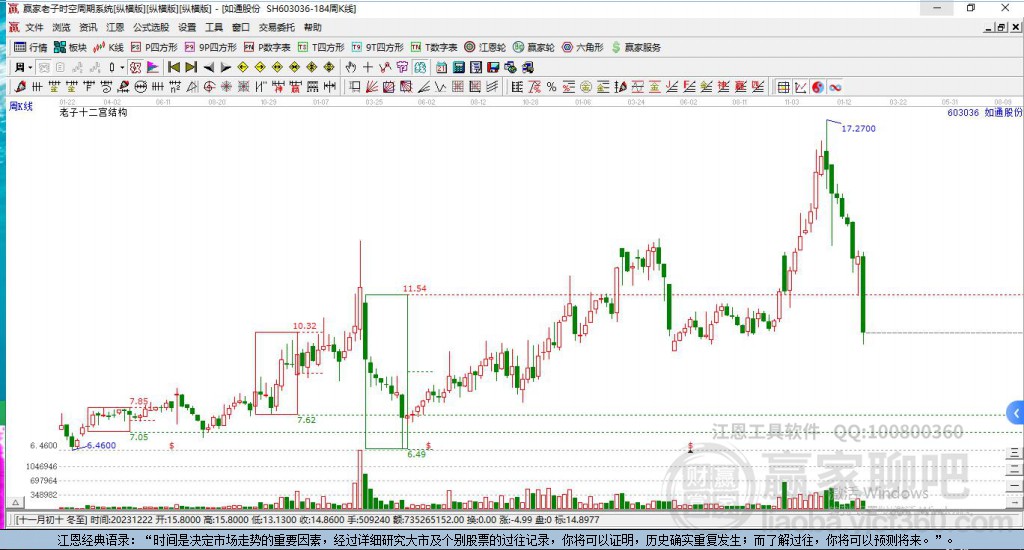Open the calculator icon
The height and width of the screenshot is (550, 1024).
(458, 67)
